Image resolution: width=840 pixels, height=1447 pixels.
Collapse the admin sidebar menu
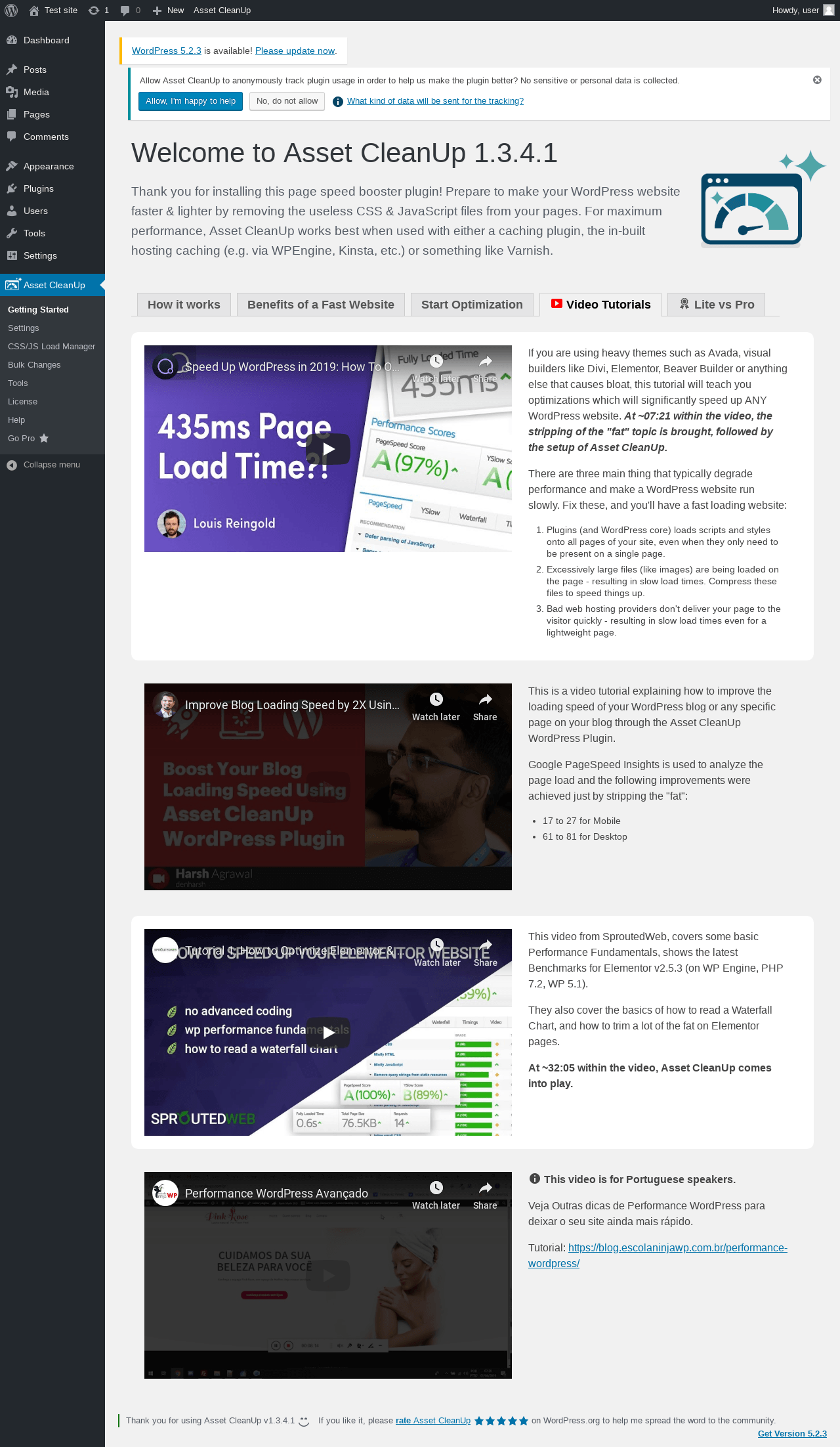(x=43, y=465)
